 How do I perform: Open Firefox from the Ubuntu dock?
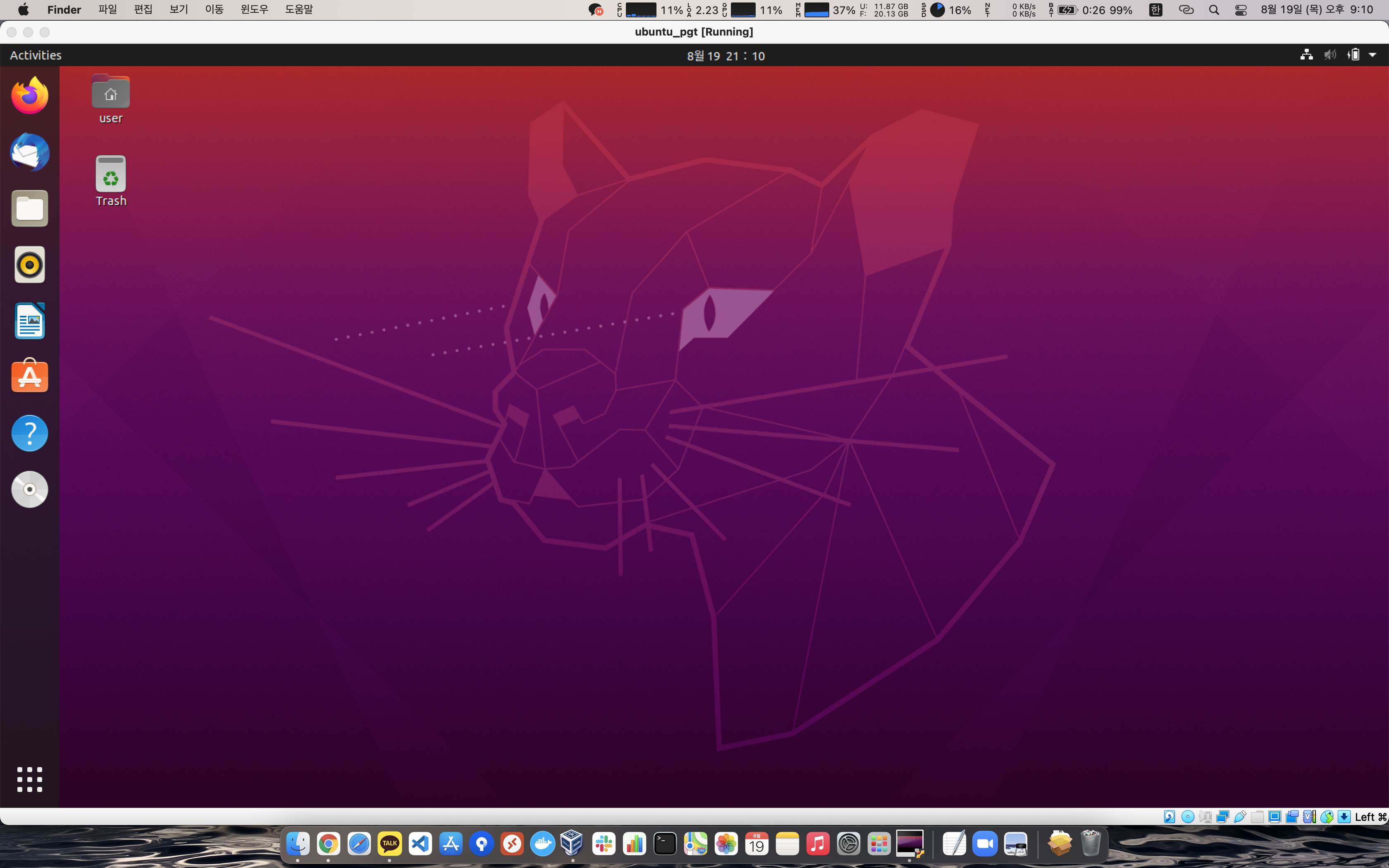30,96
